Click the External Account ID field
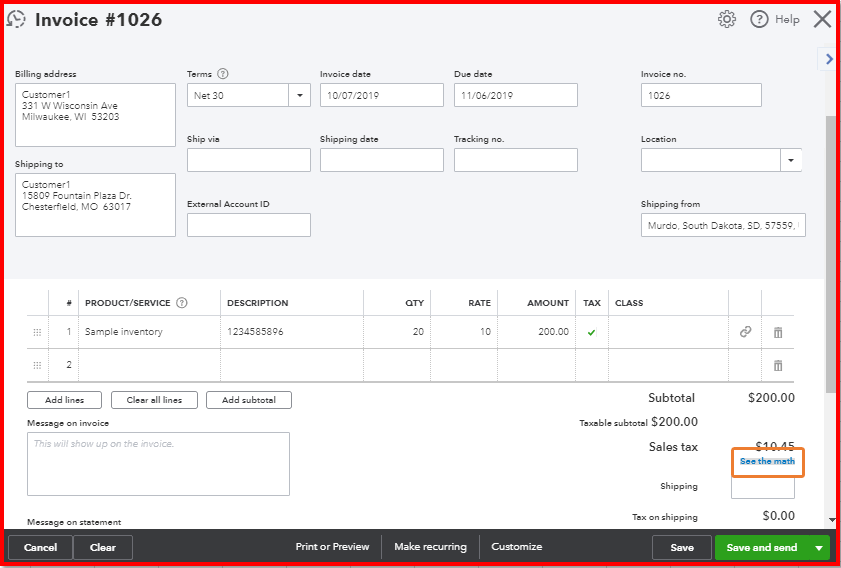 [249, 225]
